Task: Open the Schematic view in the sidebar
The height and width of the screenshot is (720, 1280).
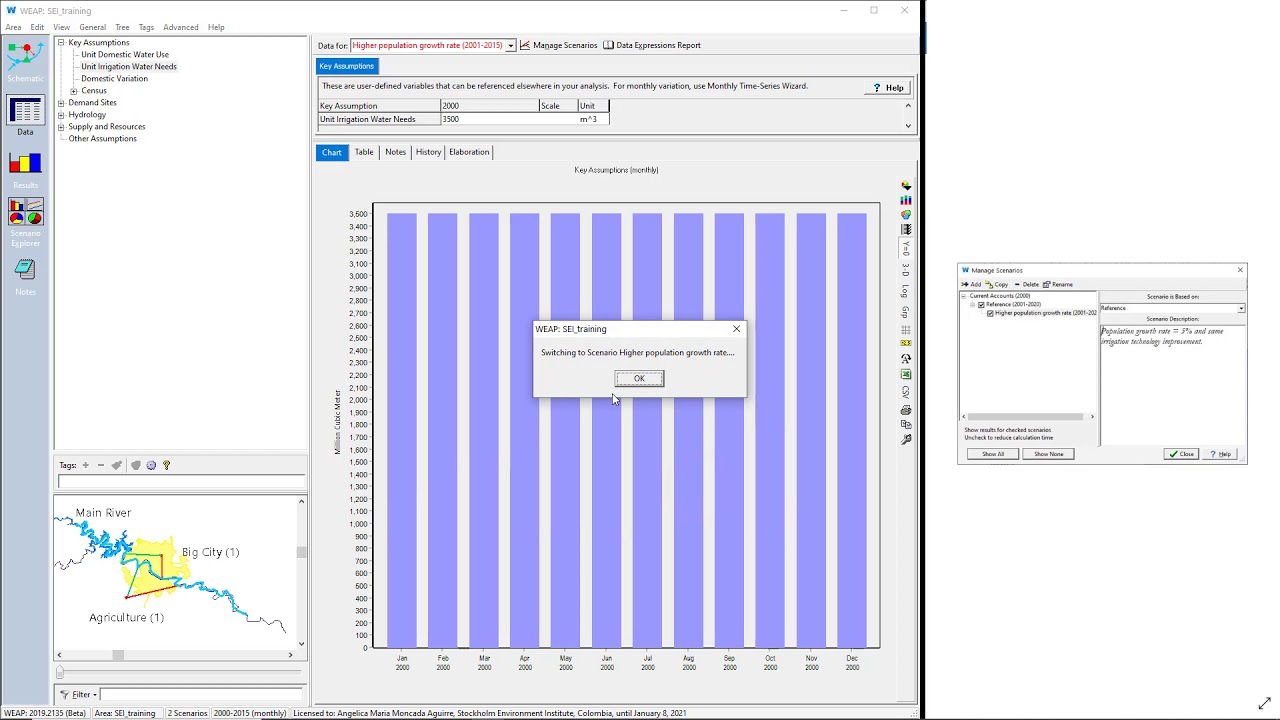Action: 25,61
